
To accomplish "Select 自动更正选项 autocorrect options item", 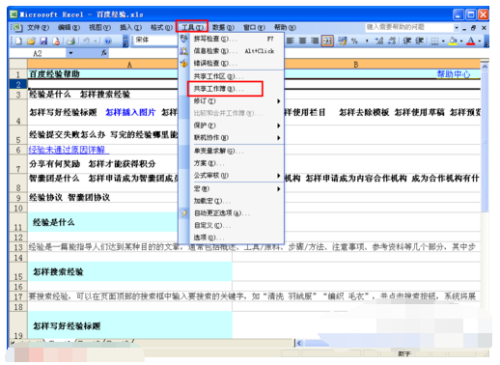I will coord(232,213).
